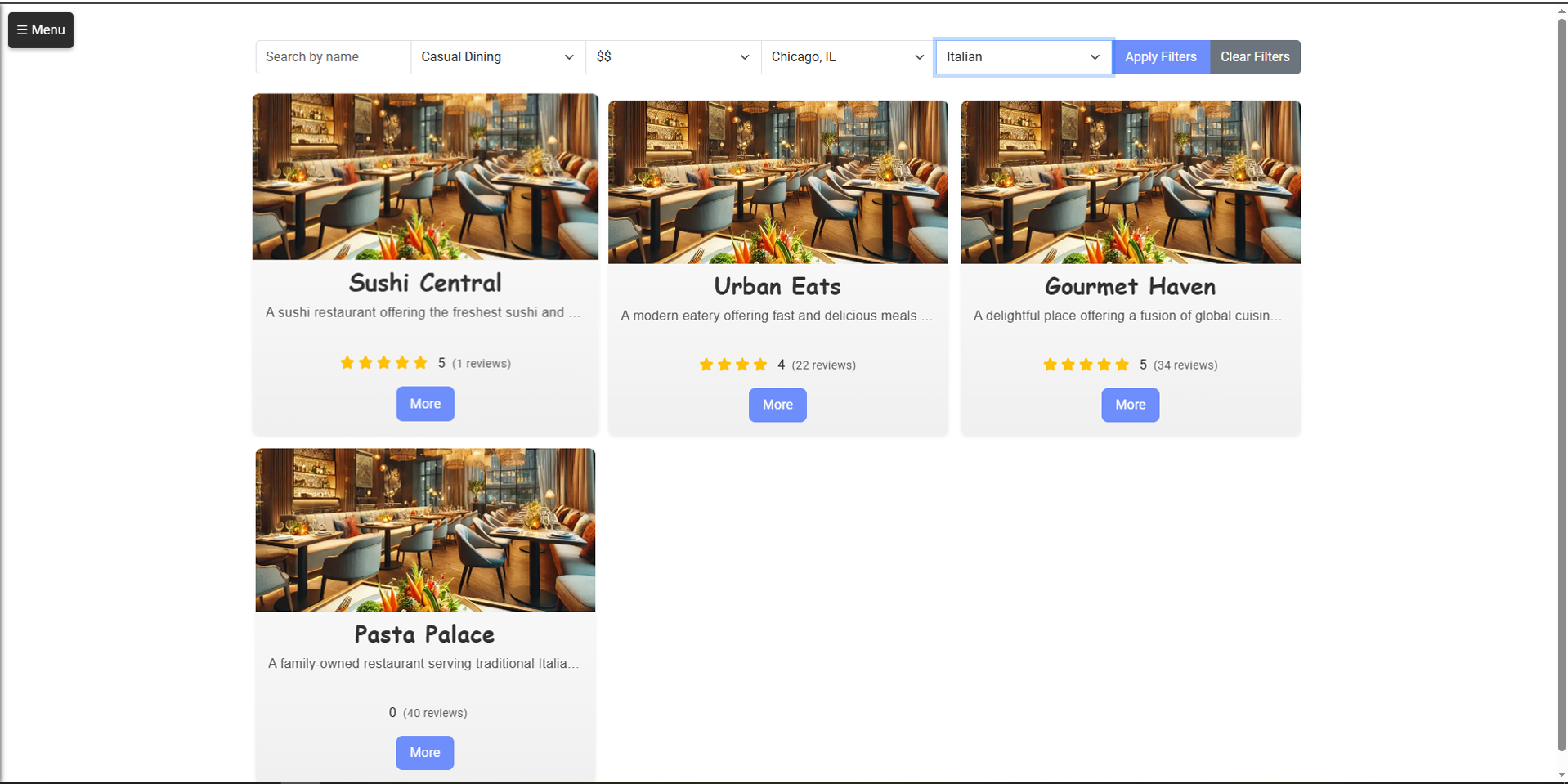
Task: Click Sushi Central's star rating icons
Action: pyautogui.click(x=384, y=363)
